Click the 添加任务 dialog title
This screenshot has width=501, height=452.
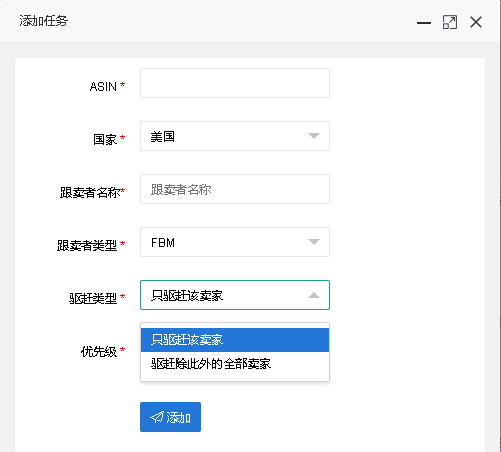tap(44, 21)
